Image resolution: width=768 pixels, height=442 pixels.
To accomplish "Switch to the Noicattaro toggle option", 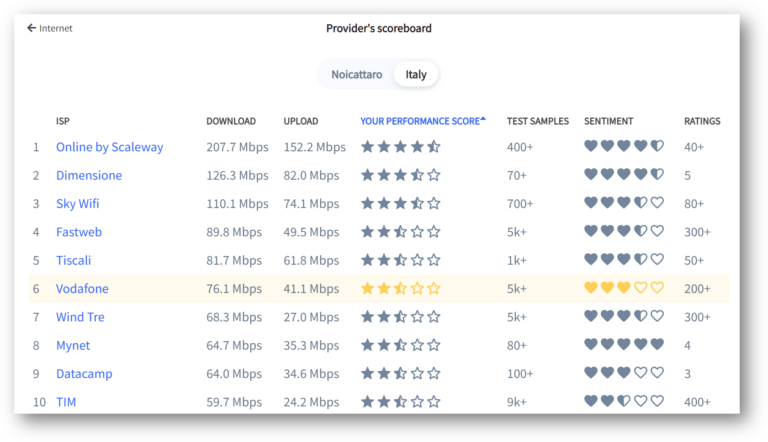I will pos(357,75).
